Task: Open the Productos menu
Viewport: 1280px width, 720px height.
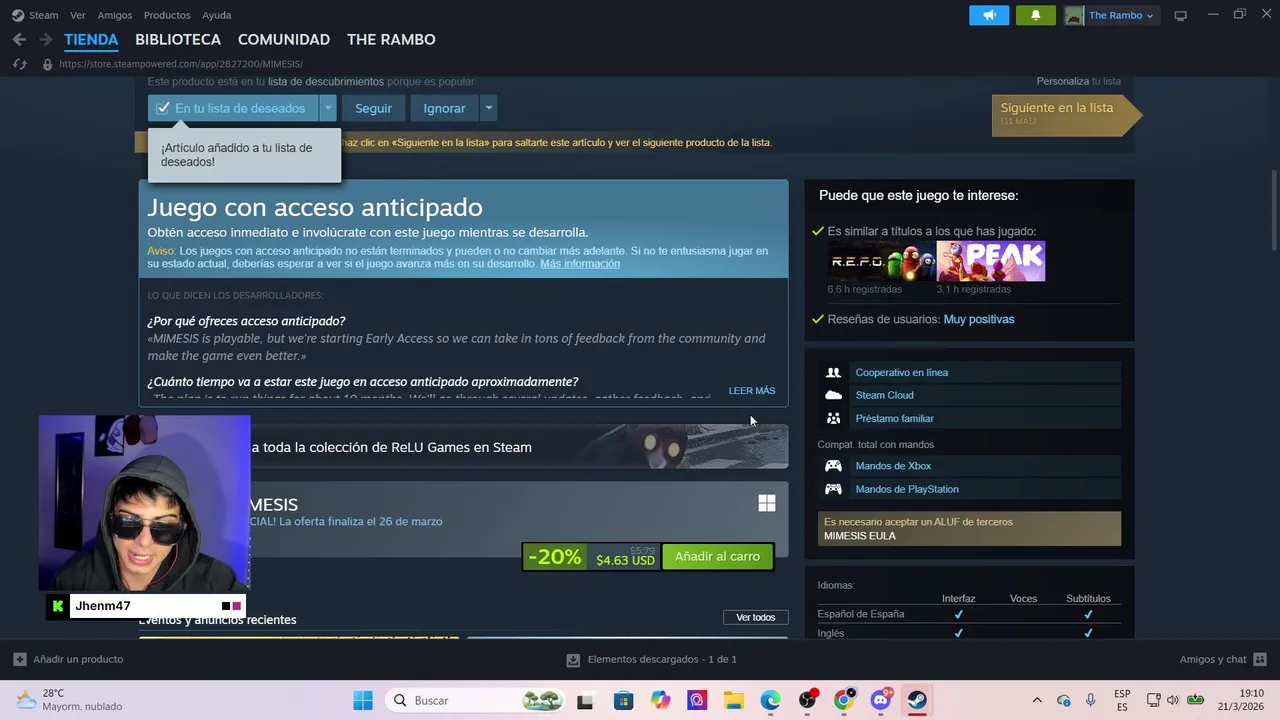Action: click(167, 15)
